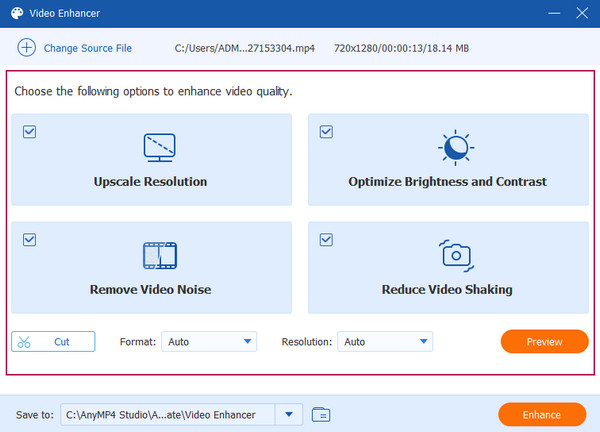This screenshot has width=600, height=432.
Task: Uncheck the Remove Video Noise checkbox
Action: click(29, 240)
